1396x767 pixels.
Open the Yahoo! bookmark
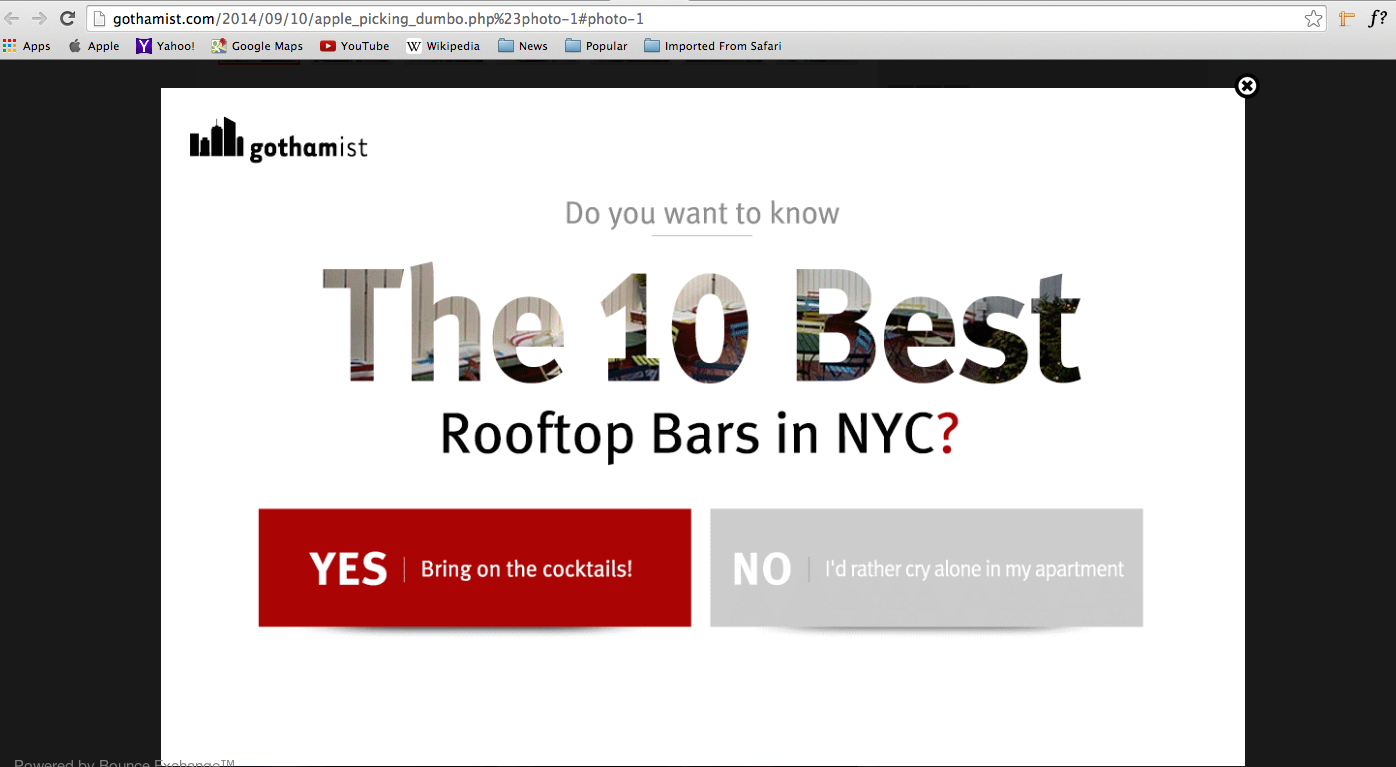pyautogui.click(x=166, y=46)
